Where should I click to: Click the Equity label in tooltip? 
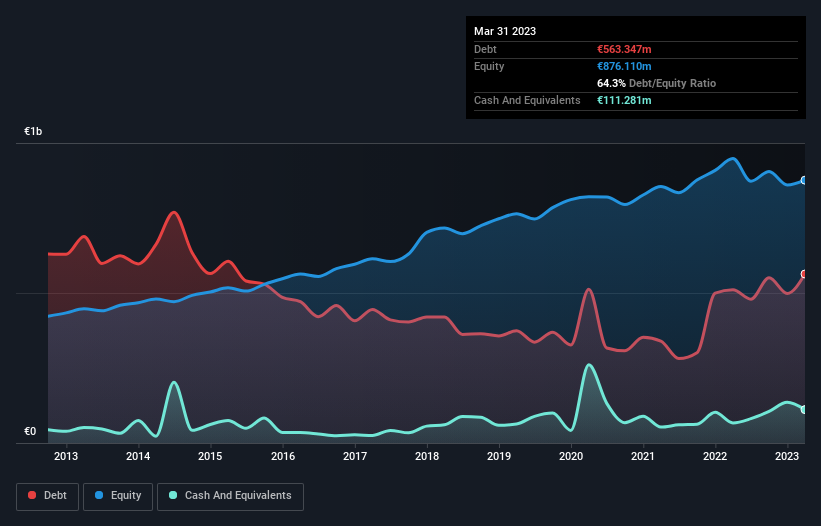(489, 66)
